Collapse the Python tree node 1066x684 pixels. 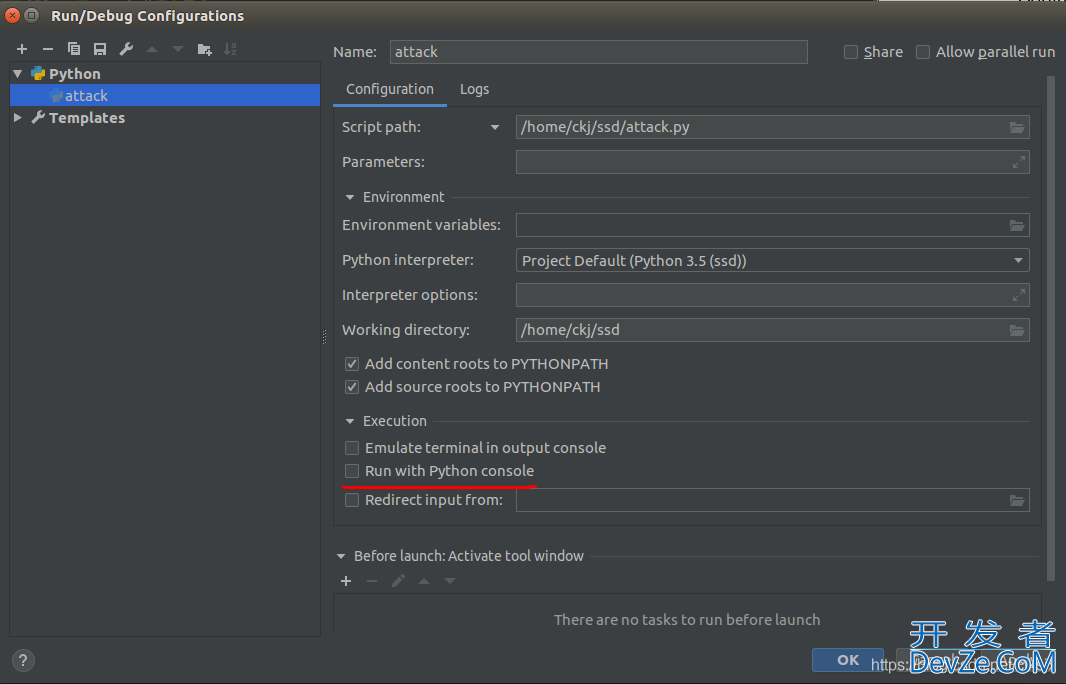(x=18, y=73)
